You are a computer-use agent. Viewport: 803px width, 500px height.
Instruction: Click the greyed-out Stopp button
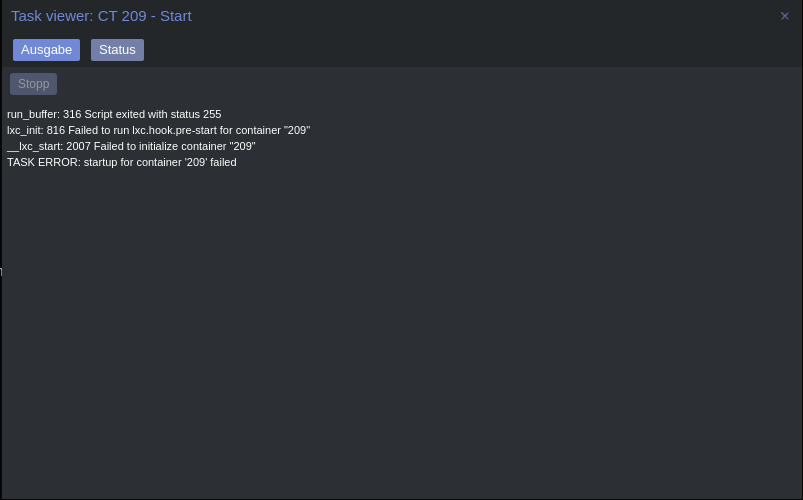click(34, 84)
